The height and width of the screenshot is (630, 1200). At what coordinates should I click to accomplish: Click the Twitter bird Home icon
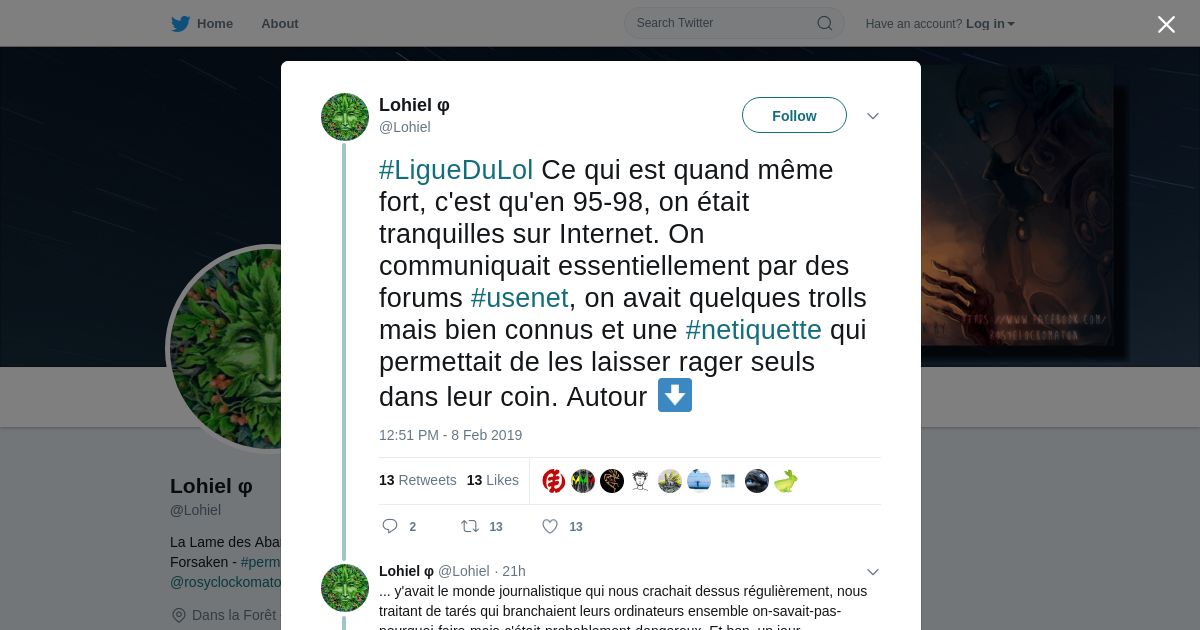point(180,23)
